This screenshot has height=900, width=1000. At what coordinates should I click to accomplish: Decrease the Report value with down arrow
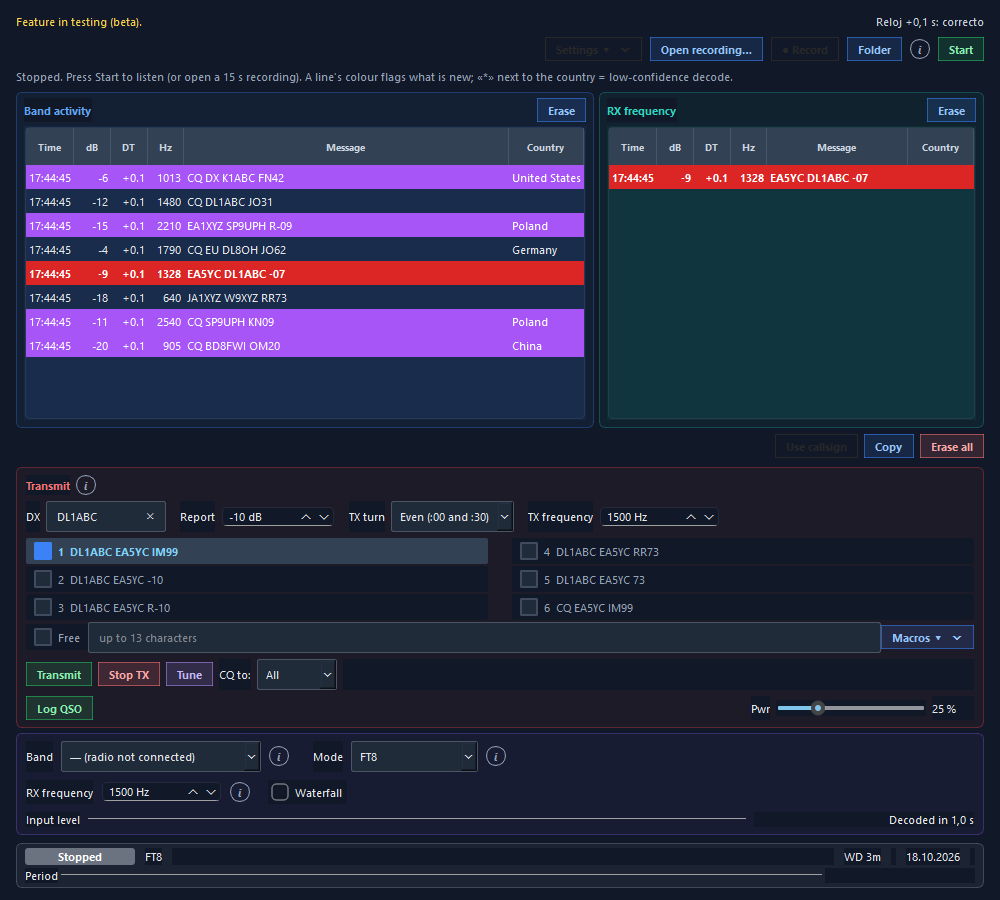point(324,517)
